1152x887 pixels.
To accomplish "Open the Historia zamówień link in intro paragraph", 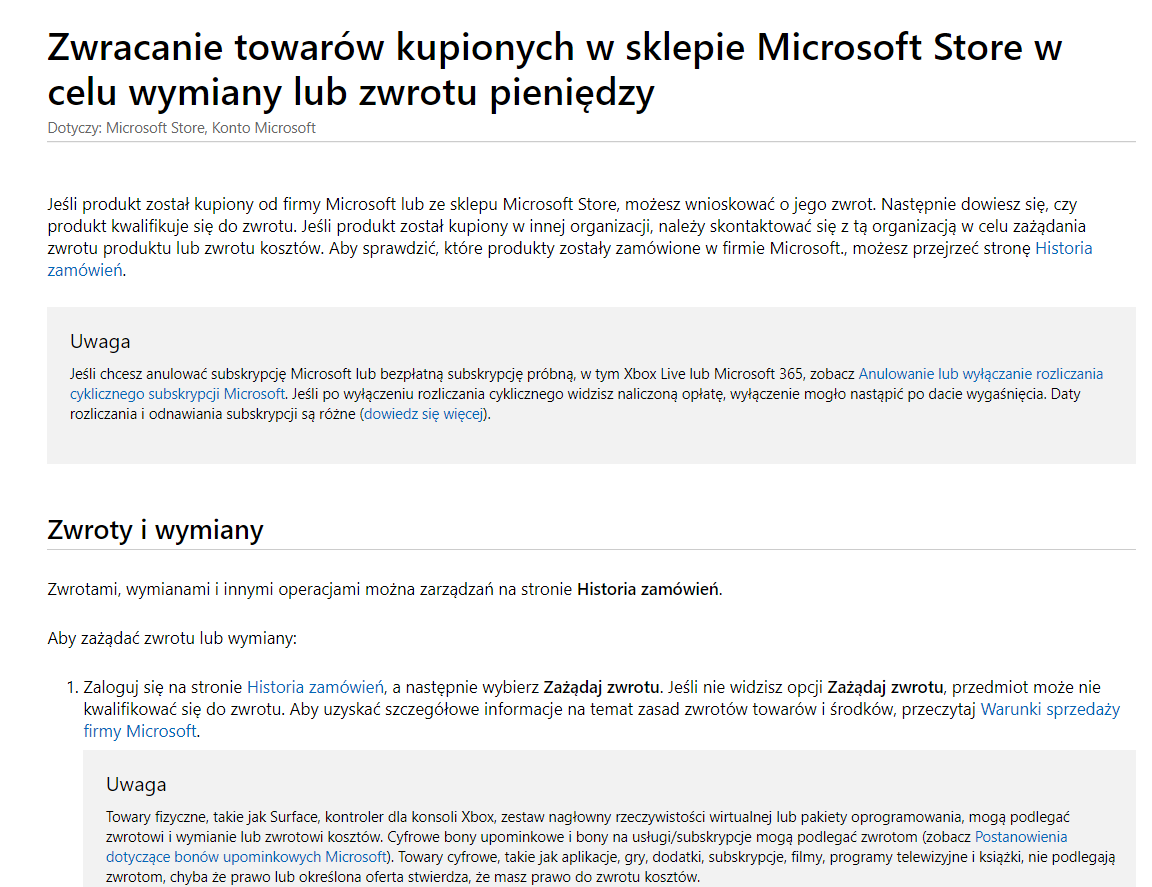I will click(x=1063, y=248).
